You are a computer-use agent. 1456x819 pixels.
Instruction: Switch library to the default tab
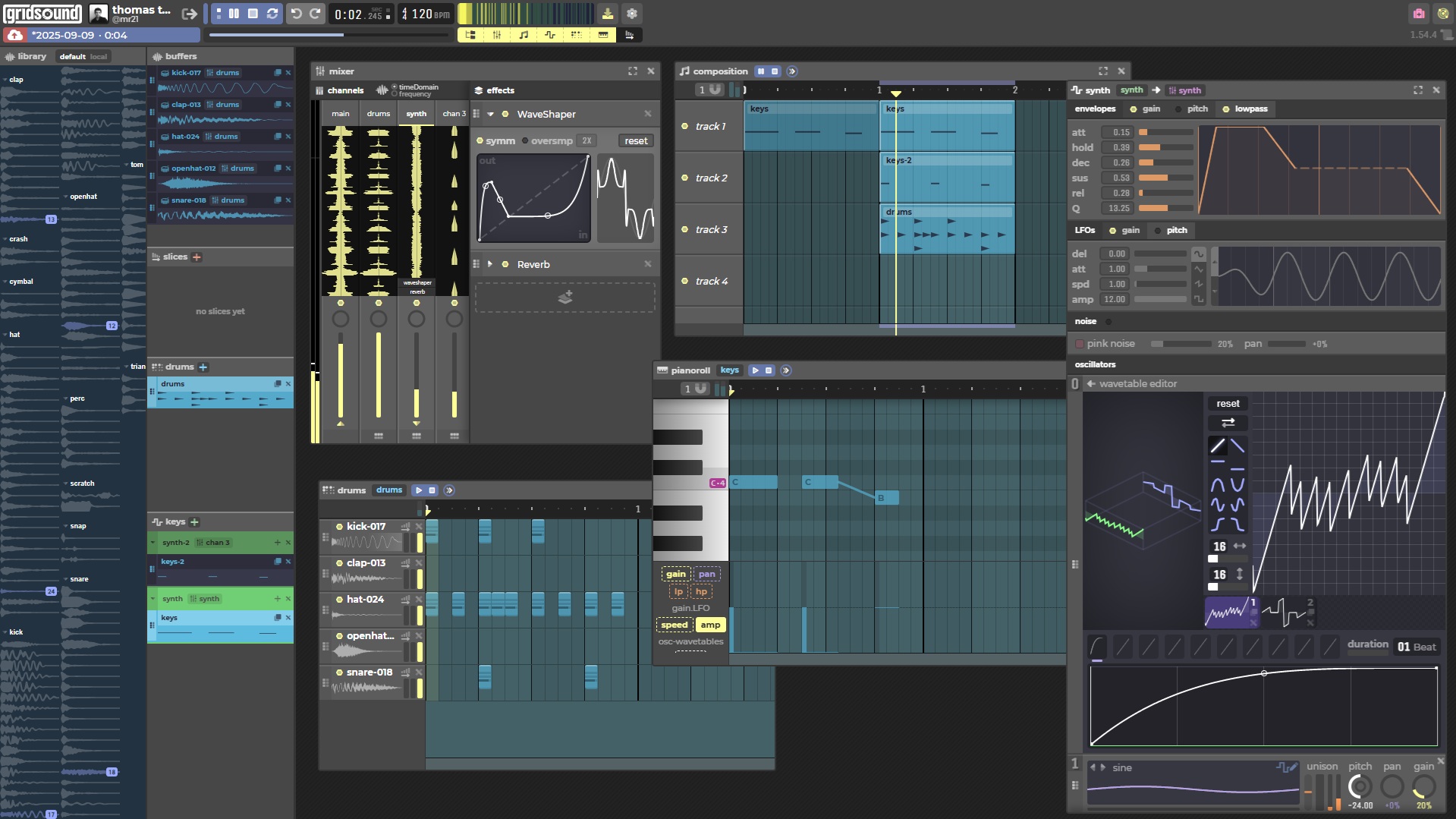pyautogui.click(x=73, y=56)
